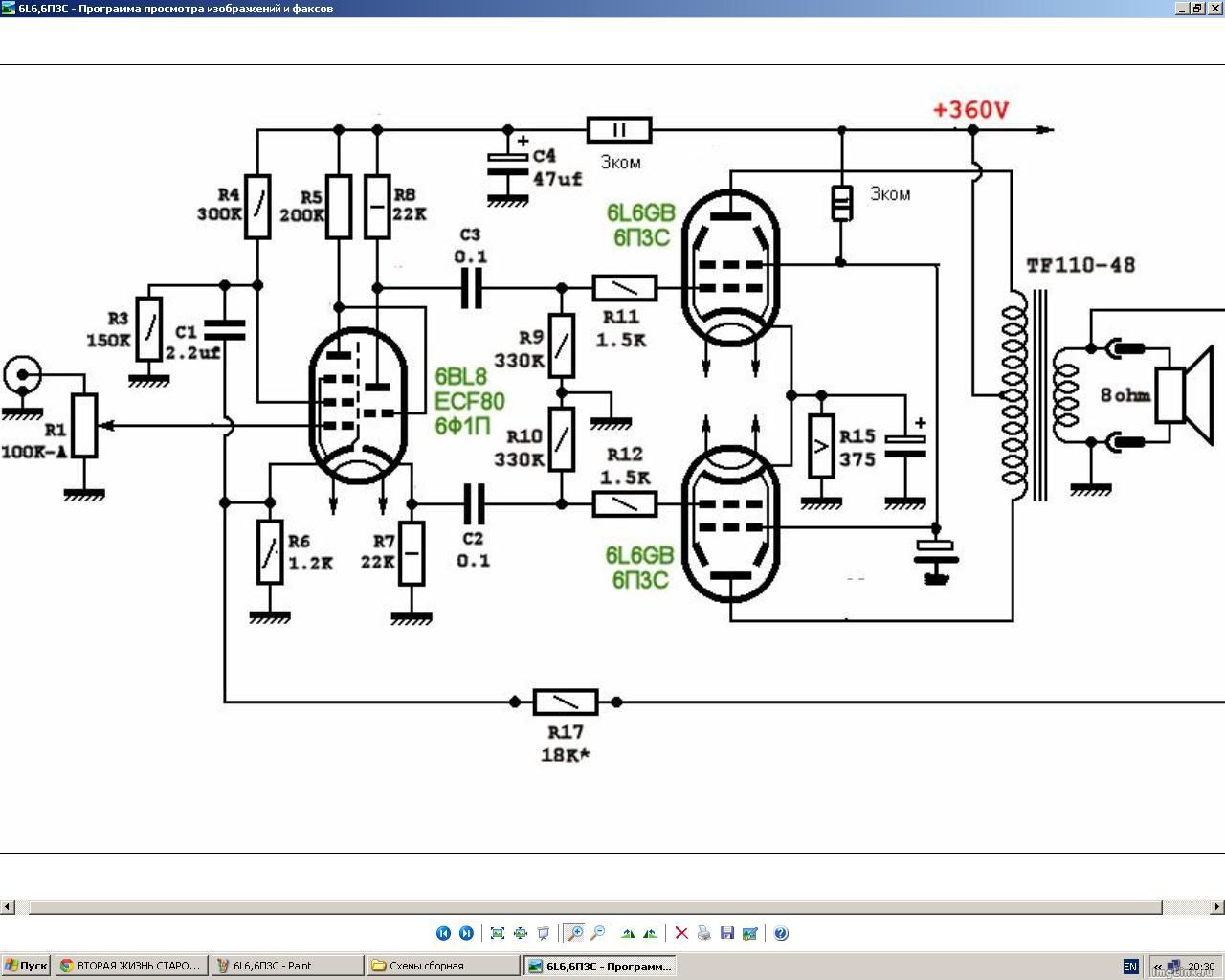Click the R1 label
1225x980 pixels.
[55, 431]
